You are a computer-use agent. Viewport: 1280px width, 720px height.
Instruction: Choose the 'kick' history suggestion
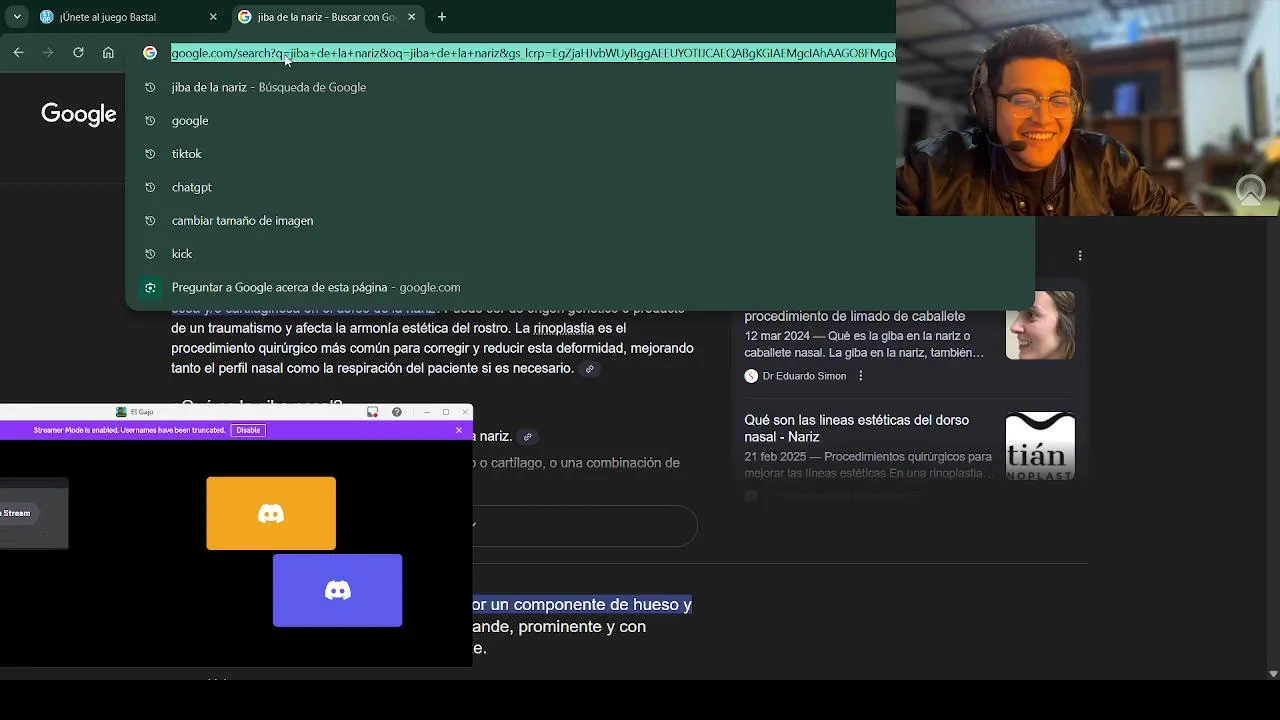pos(580,254)
